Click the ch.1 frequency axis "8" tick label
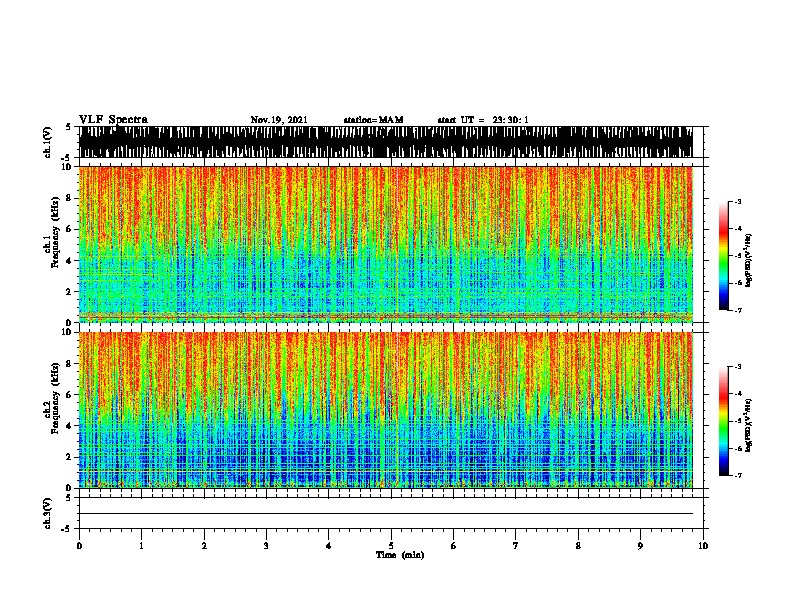Image resolution: width=792 pixels, height=612 pixels. [70, 198]
